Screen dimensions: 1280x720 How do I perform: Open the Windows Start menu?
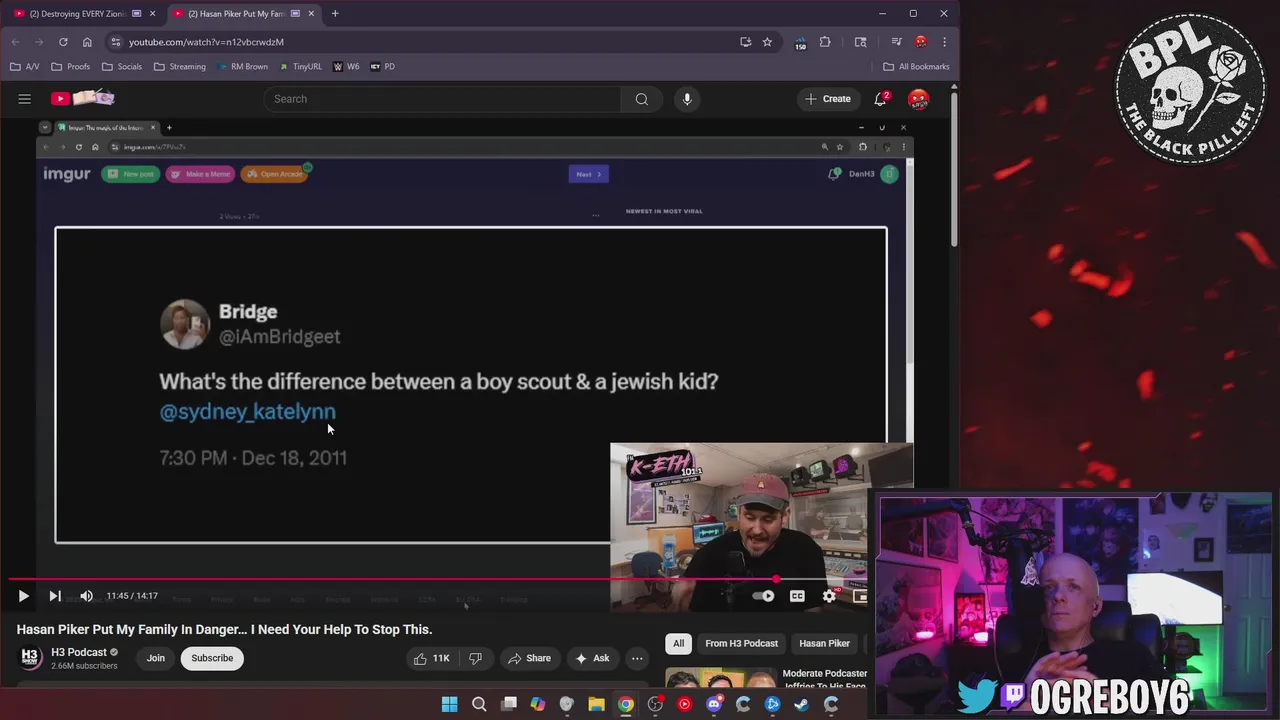click(449, 704)
